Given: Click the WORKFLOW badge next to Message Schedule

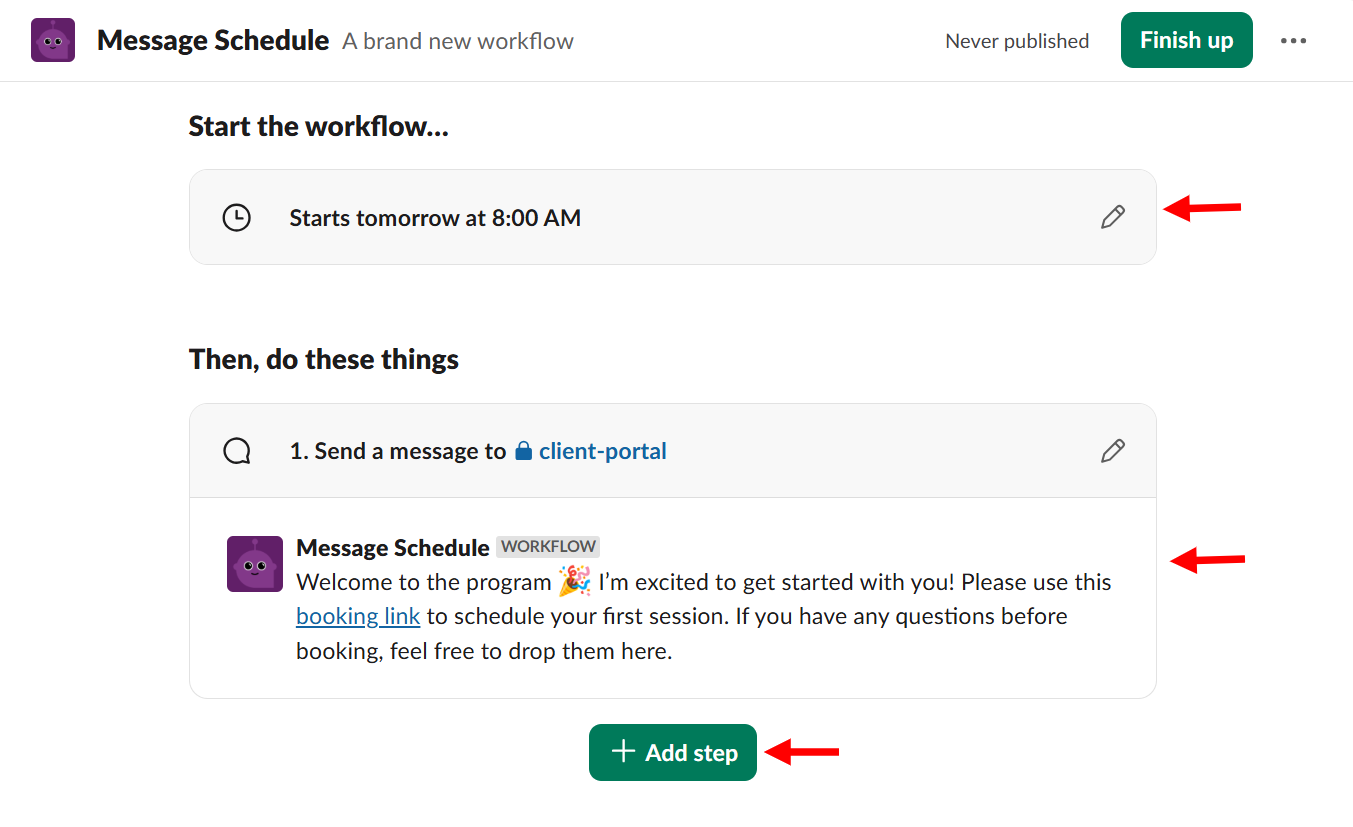Looking at the screenshot, I should pos(547,547).
